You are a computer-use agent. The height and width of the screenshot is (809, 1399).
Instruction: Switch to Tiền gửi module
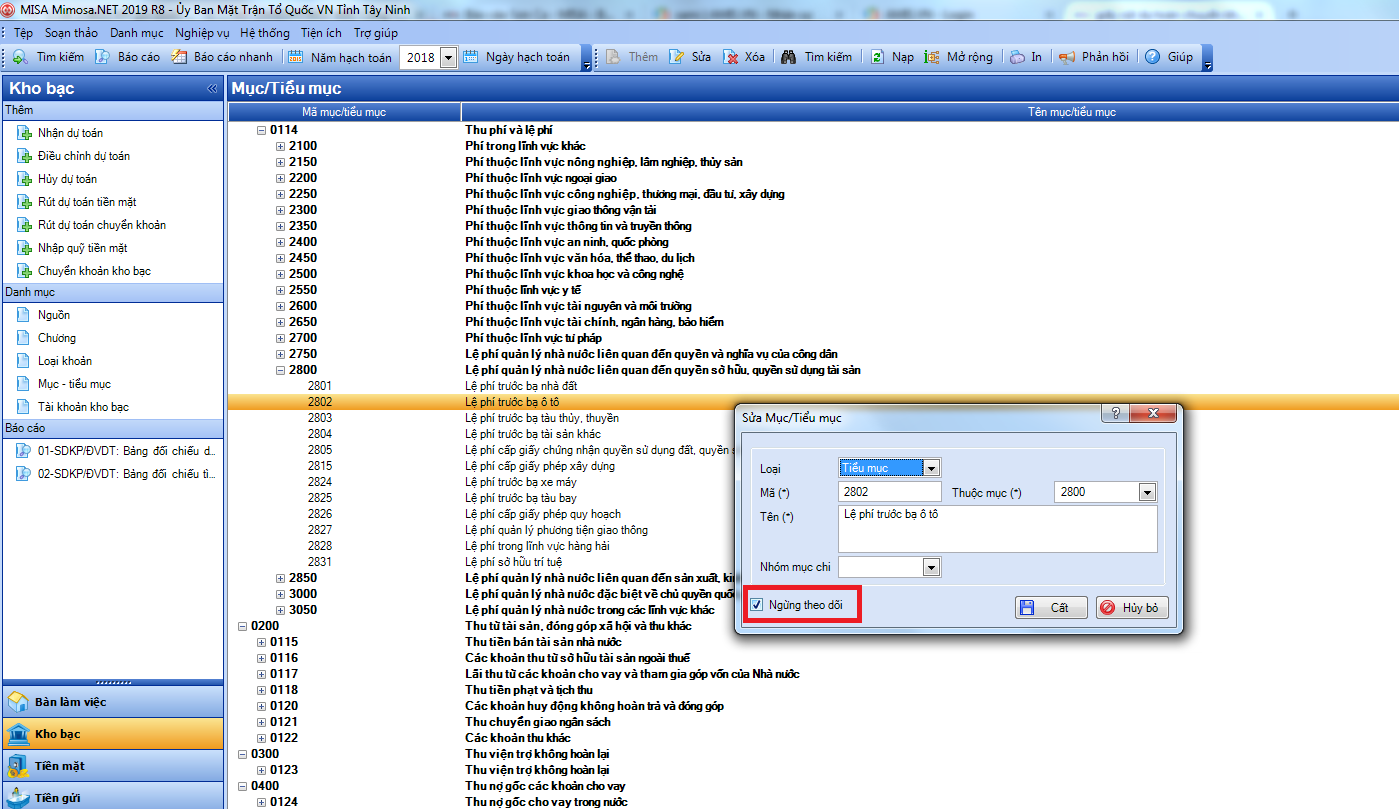click(x=112, y=796)
